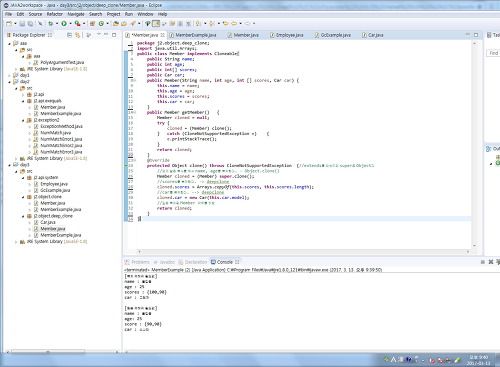Viewport: 500px width, 367px height.
Task: Collapse the j2.object.clone package node
Action: click(23, 197)
